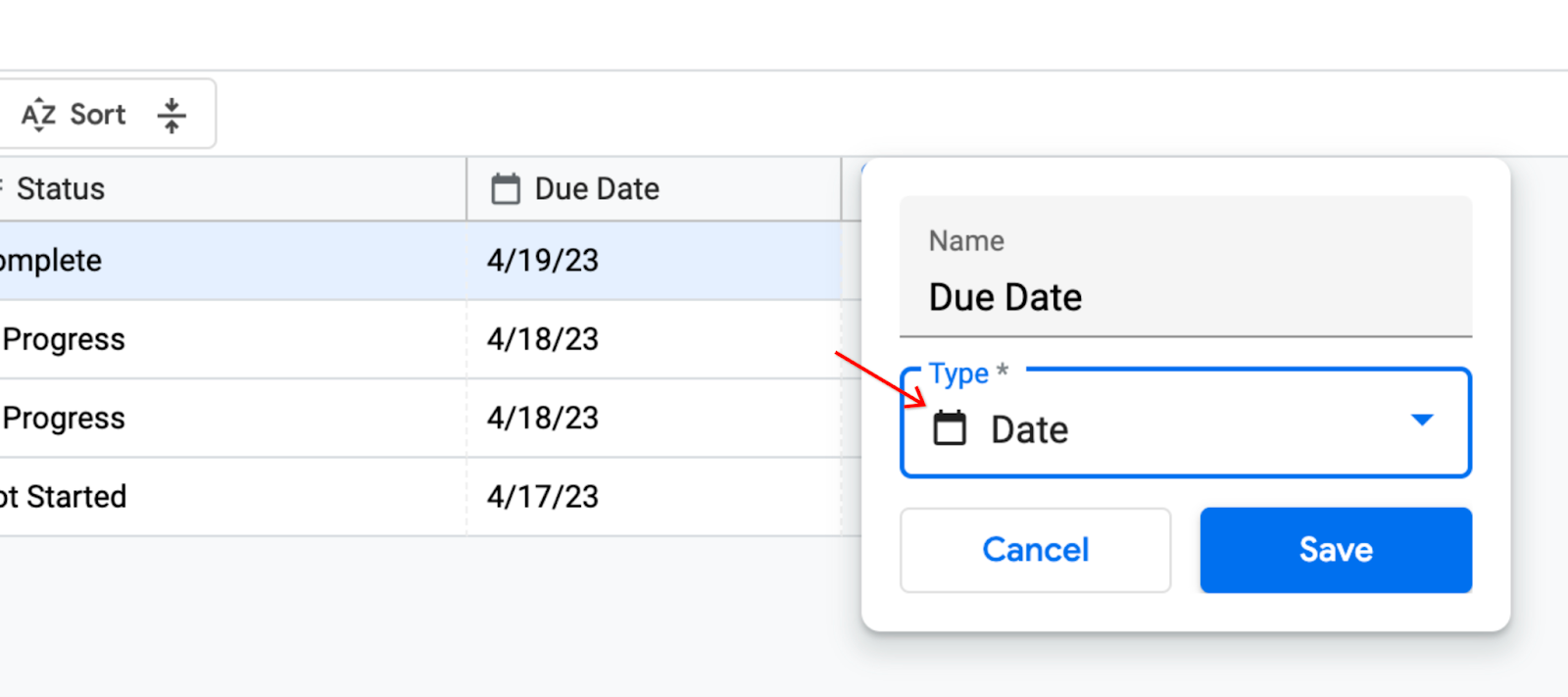Click the In Progress status cell
Image resolution: width=1568 pixels, height=697 pixels.
click(x=63, y=338)
